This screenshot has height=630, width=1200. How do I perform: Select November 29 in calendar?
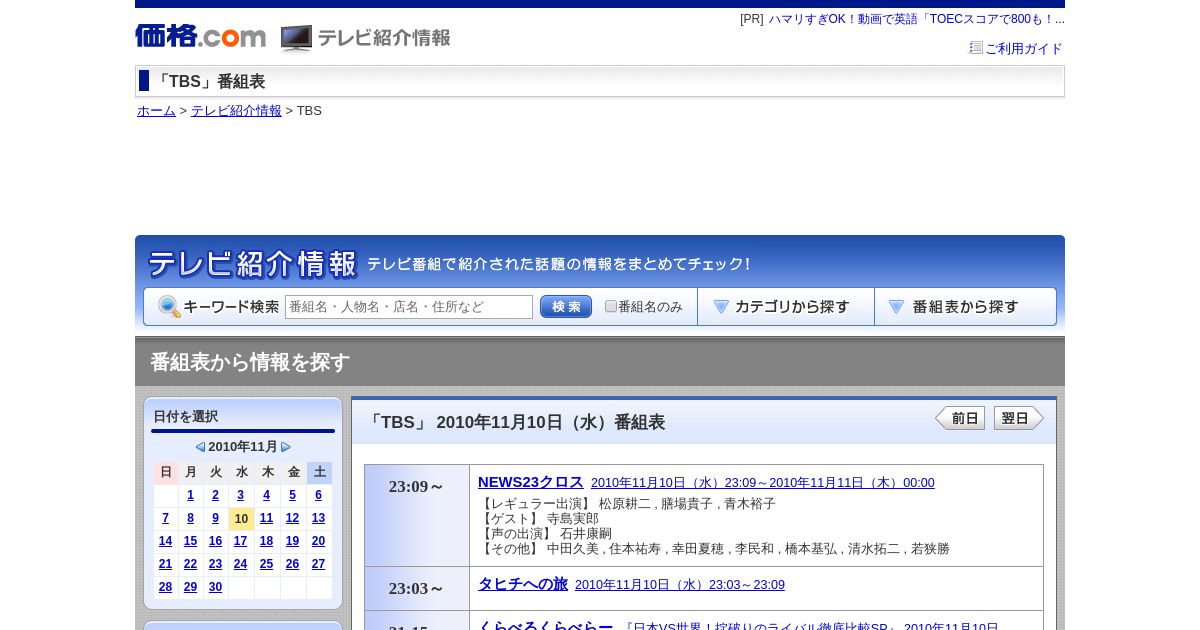coord(191,587)
